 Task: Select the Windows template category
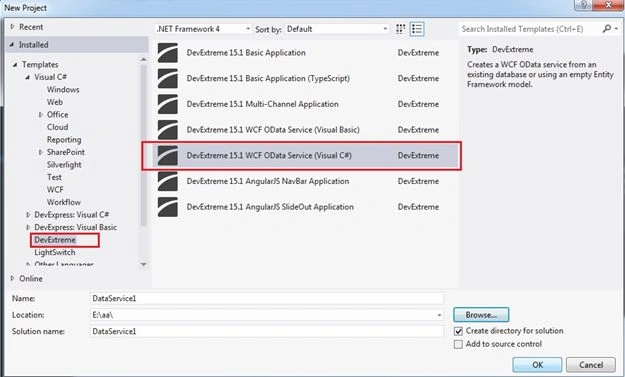63,90
